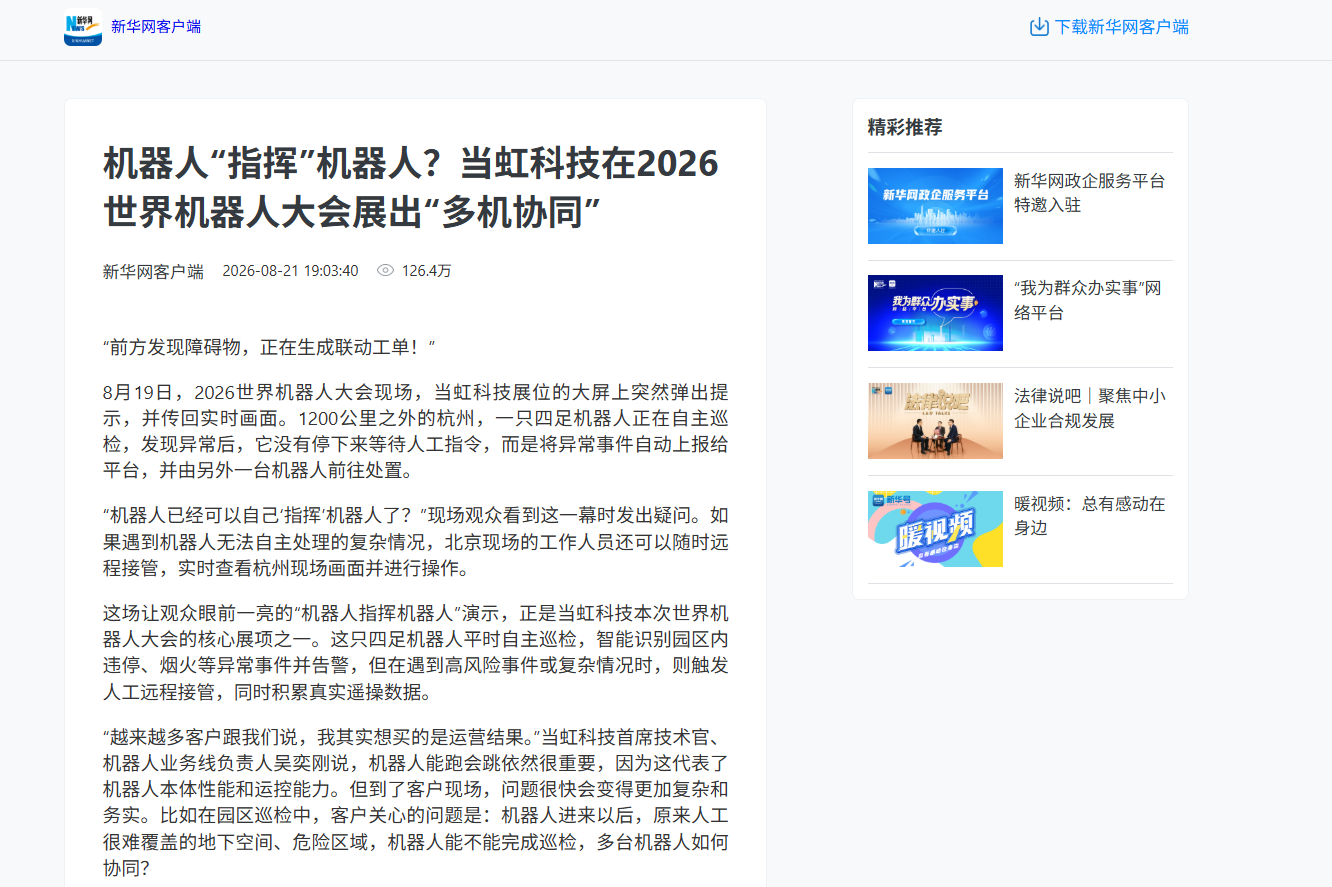Click the 新华网政企服务平台 thumbnail image
This screenshot has width=1332, height=887.
pos(935,206)
